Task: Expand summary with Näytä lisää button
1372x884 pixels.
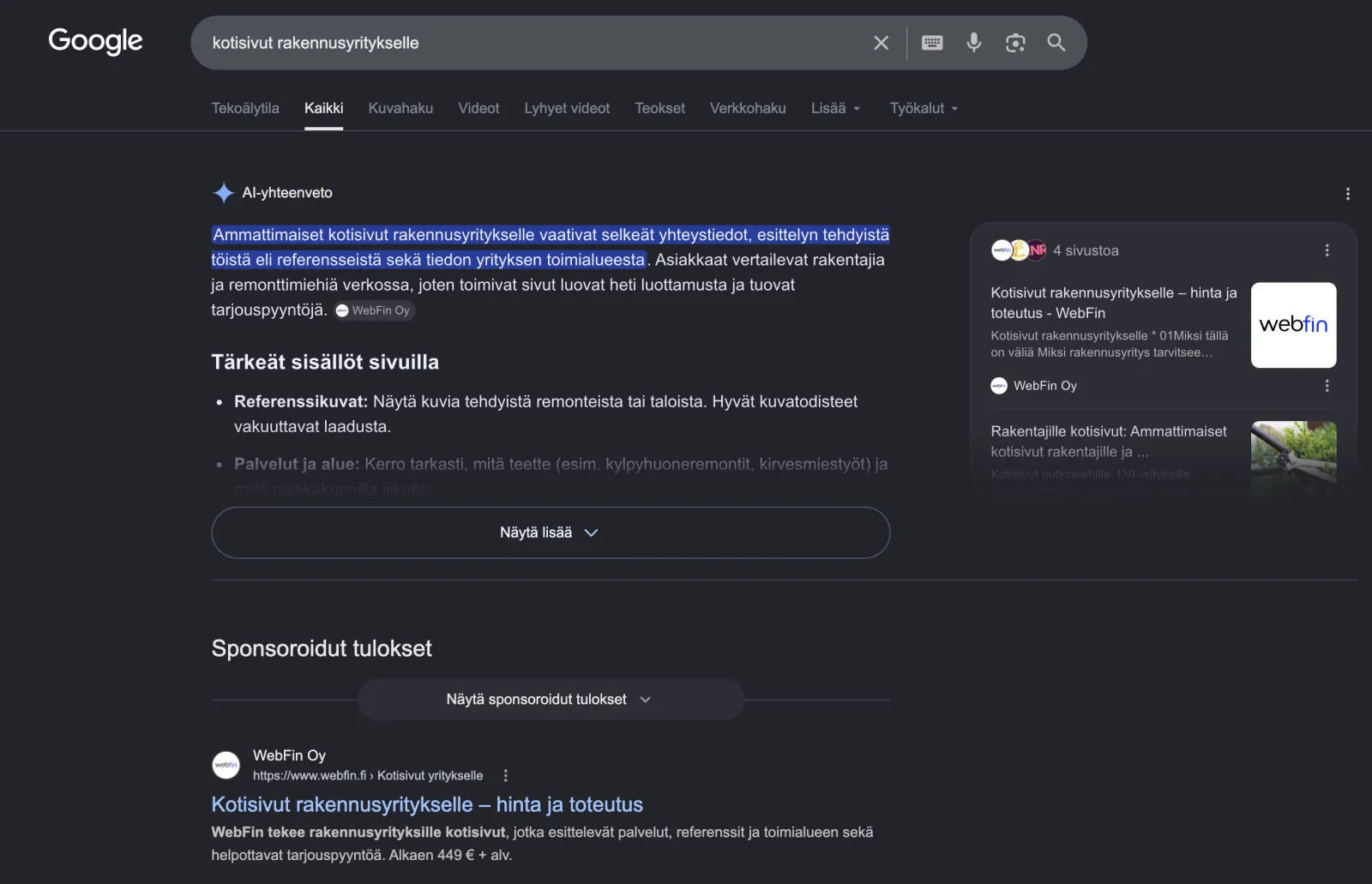Action: (551, 532)
